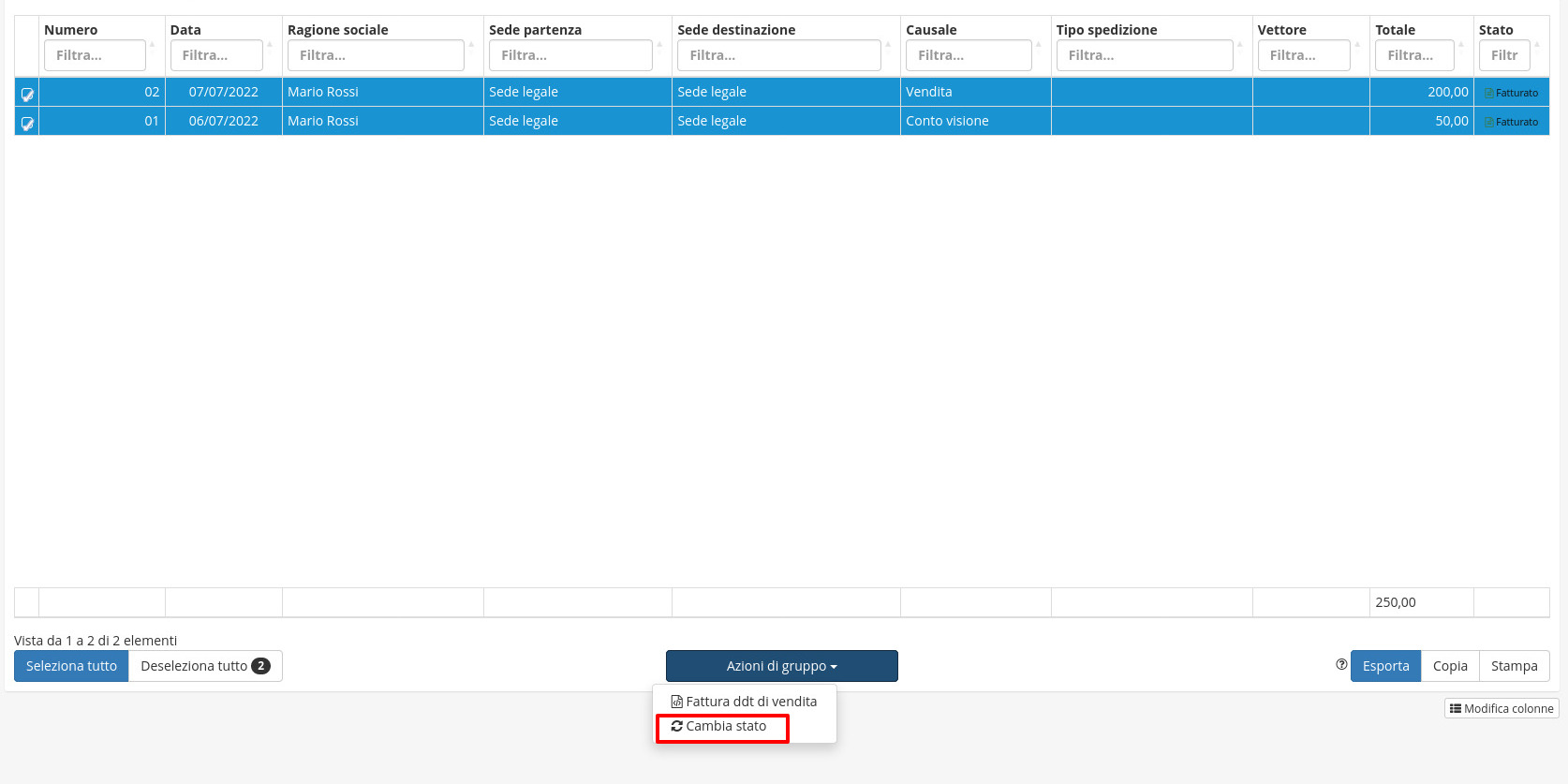
Task: Click the Sede destinazione filter input
Action: (778, 55)
